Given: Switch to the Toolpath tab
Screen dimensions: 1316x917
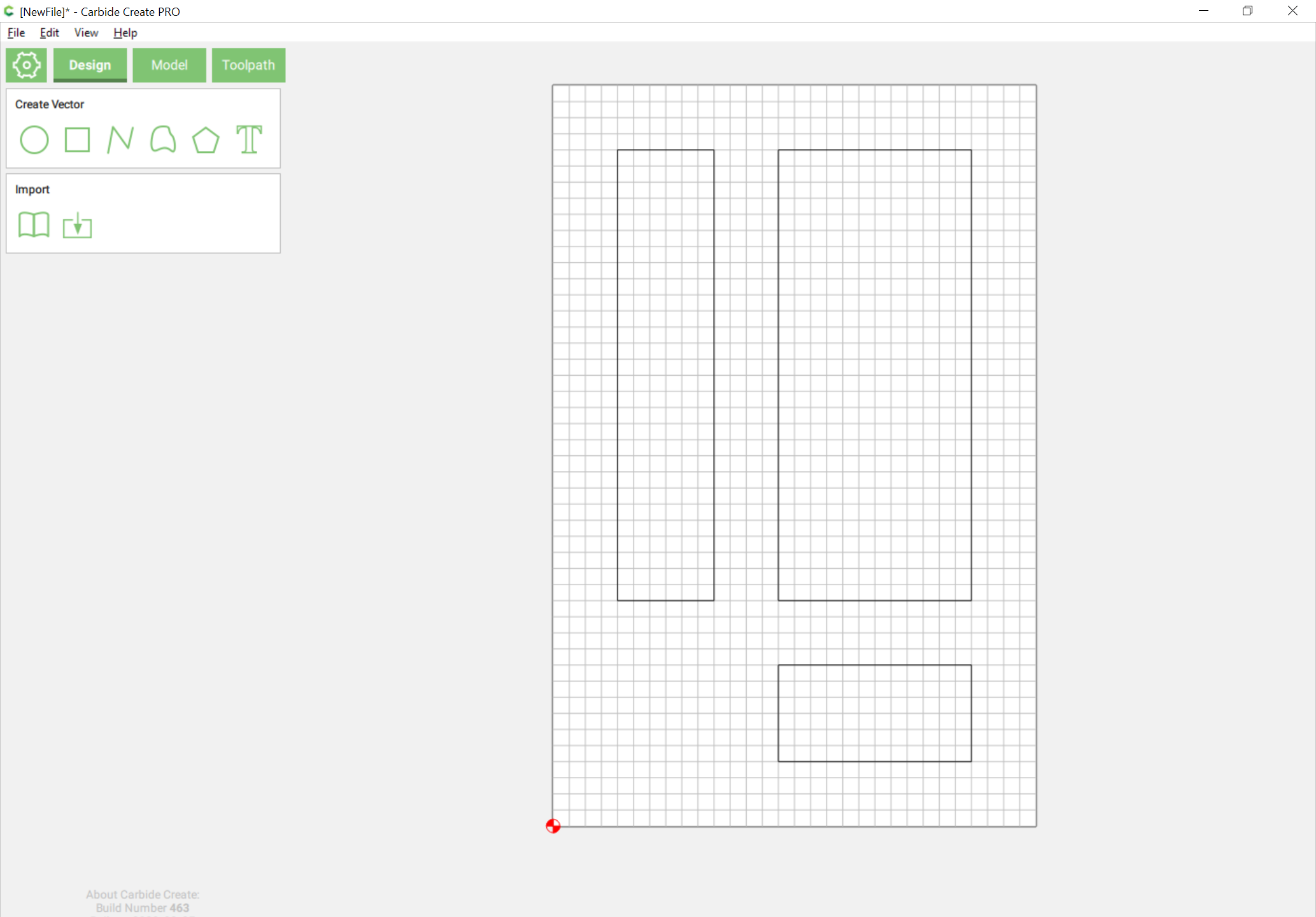Looking at the screenshot, I should pyautogui.click(x=248, y=65).
